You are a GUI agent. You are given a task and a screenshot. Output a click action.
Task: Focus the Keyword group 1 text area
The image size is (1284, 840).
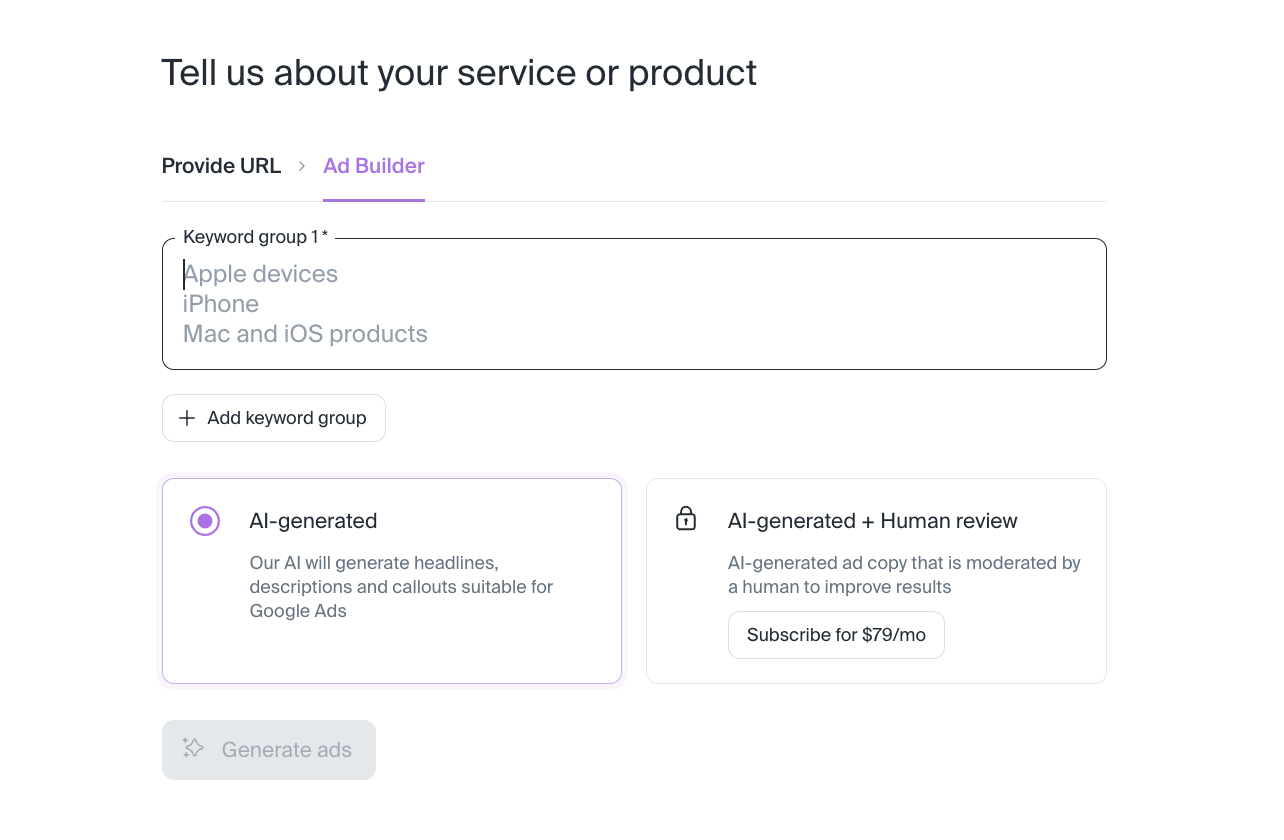634,304
